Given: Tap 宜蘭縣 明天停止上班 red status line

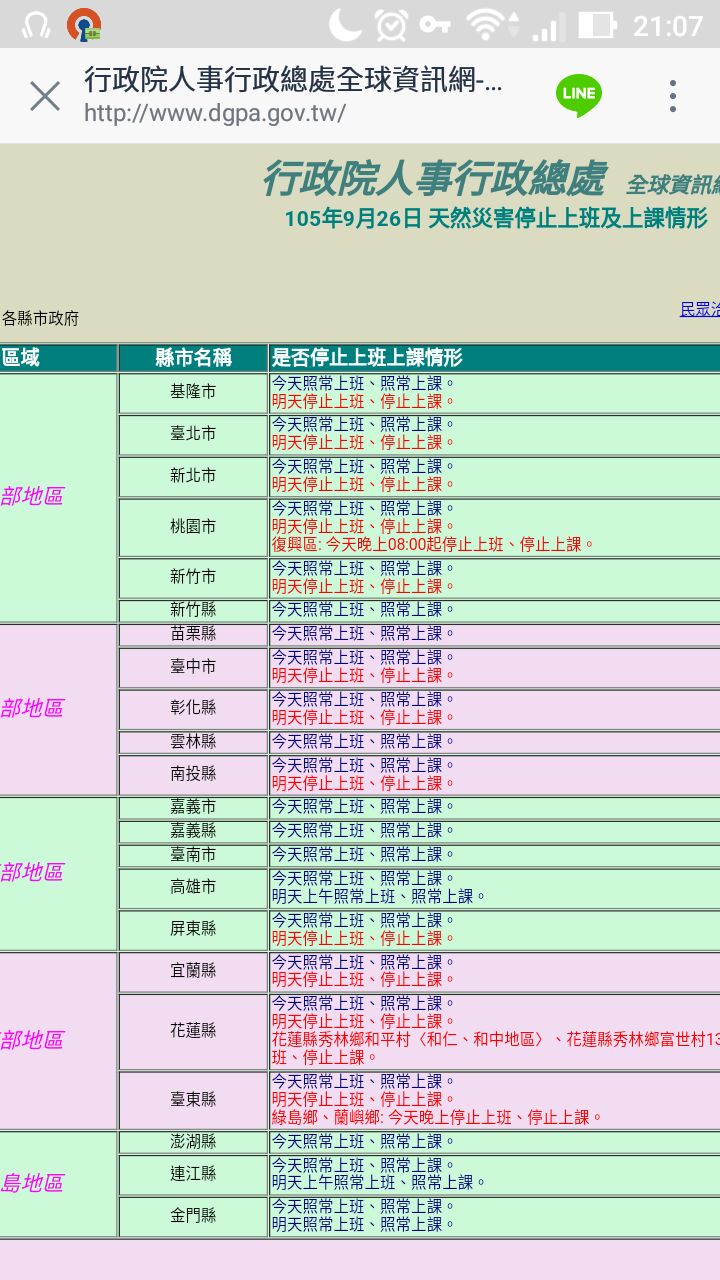Looking at the screenshot, I should click(x=364, y=980).
